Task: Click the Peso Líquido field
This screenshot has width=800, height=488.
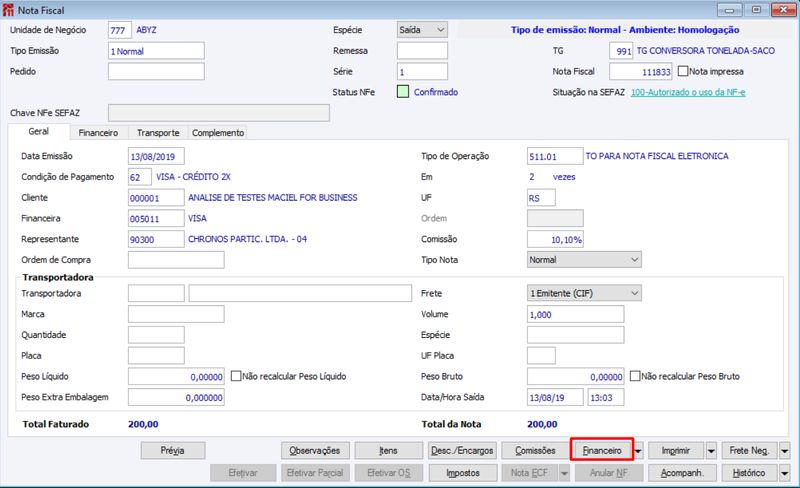Action: [176, 376]
